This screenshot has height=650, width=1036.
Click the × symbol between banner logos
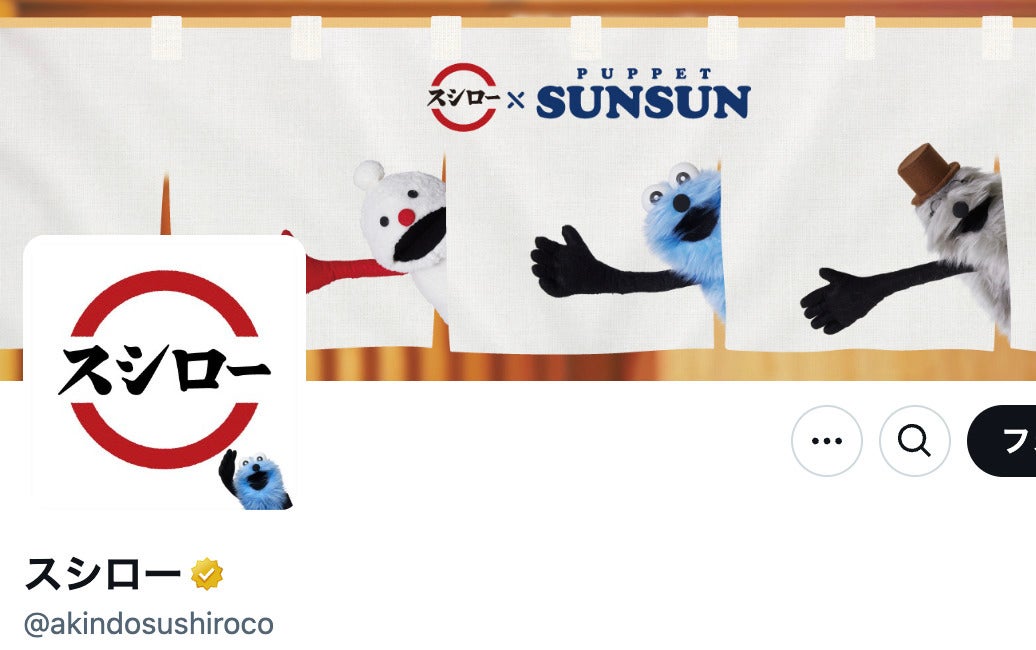(516, 100)
